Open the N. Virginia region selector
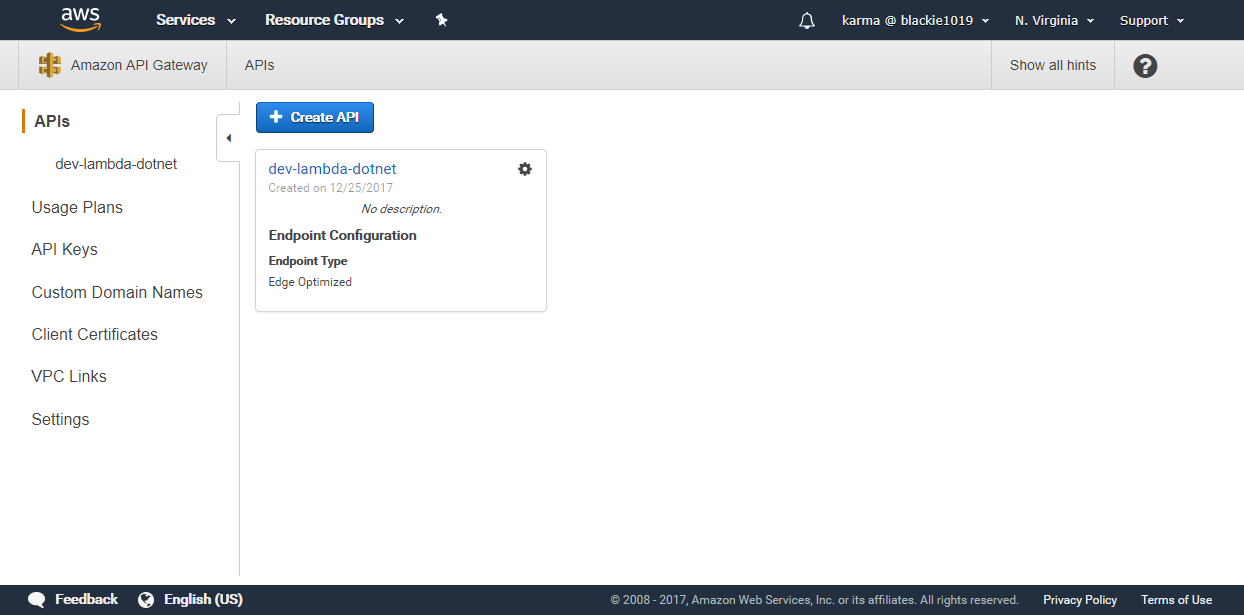This screenshot has width=1244, height=615. tap(1054, 20)
